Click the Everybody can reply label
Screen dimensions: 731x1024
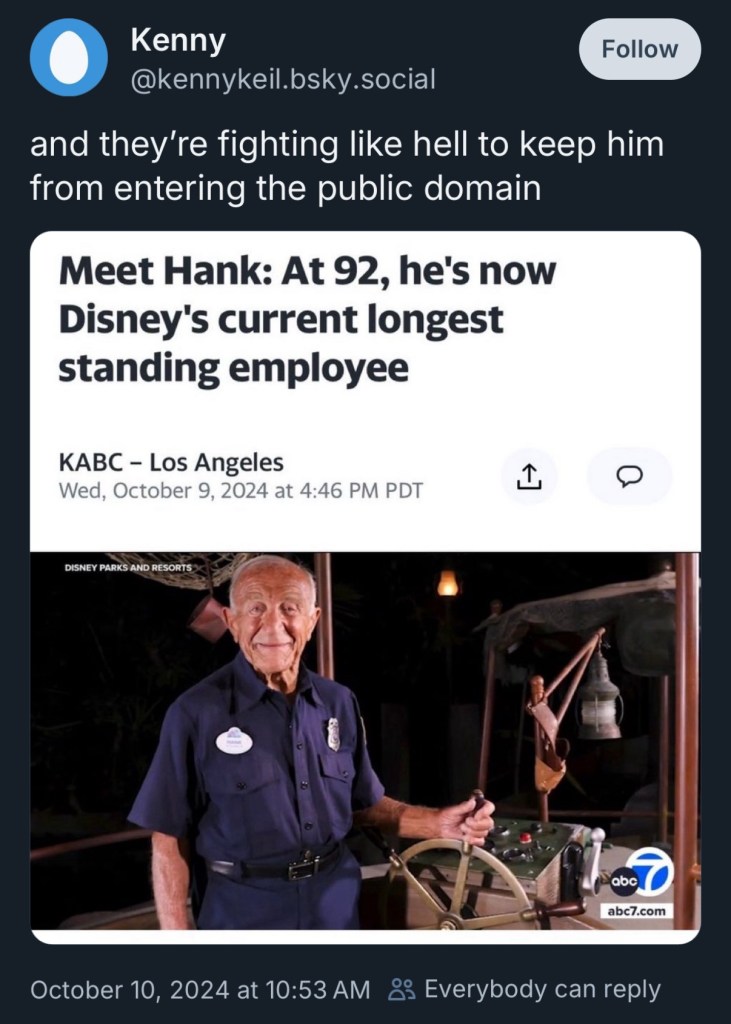pyautogui.click(x=542, y=989)
